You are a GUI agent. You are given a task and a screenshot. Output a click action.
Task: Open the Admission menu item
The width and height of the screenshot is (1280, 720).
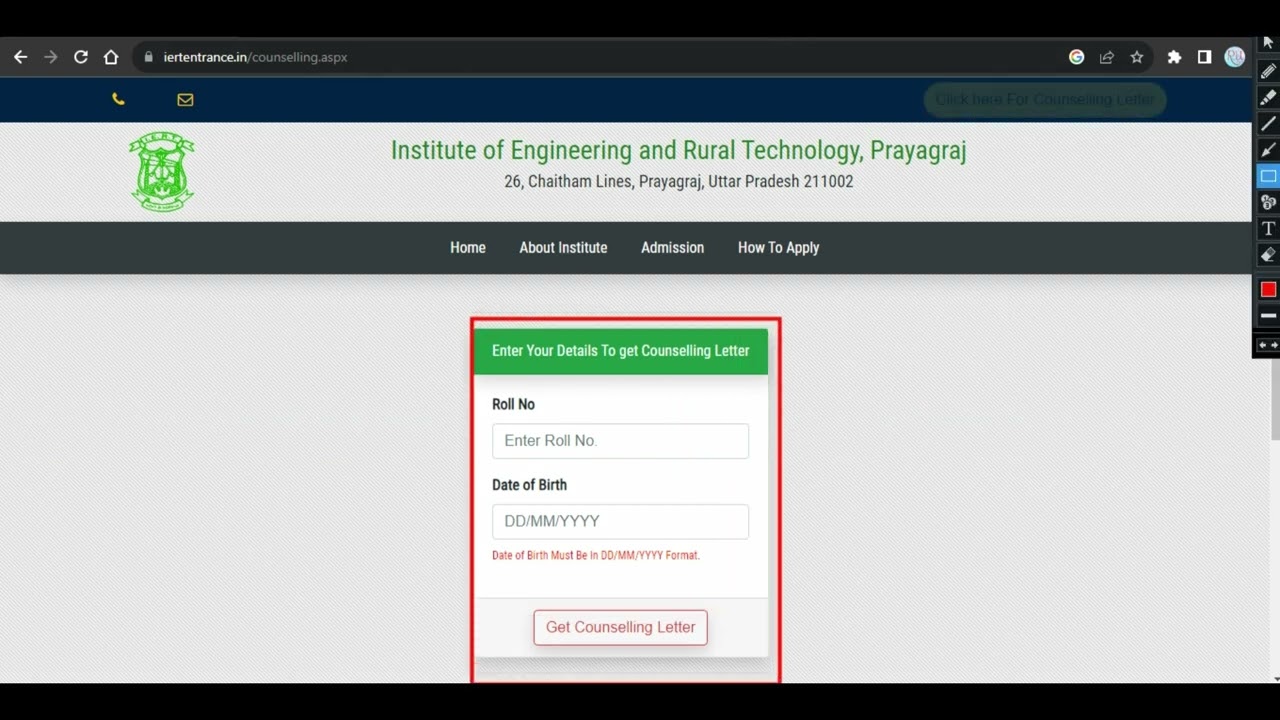tap(672, 247)
